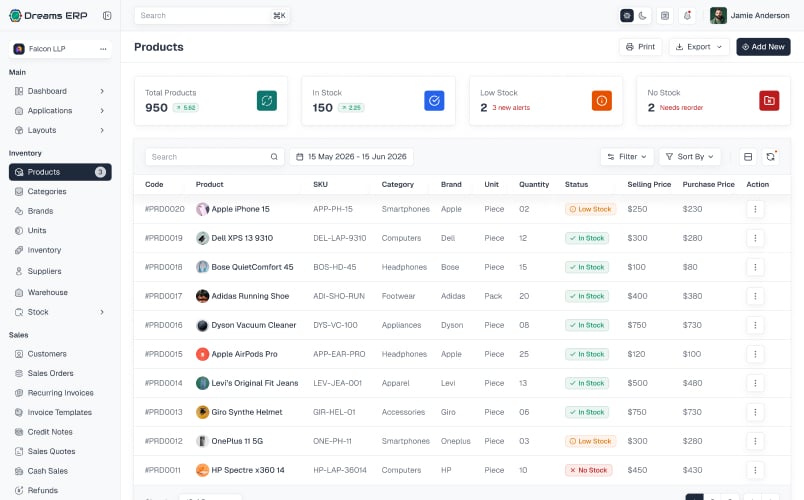Expand the Dashboard menu in sidebar

(x=60, y=91)
